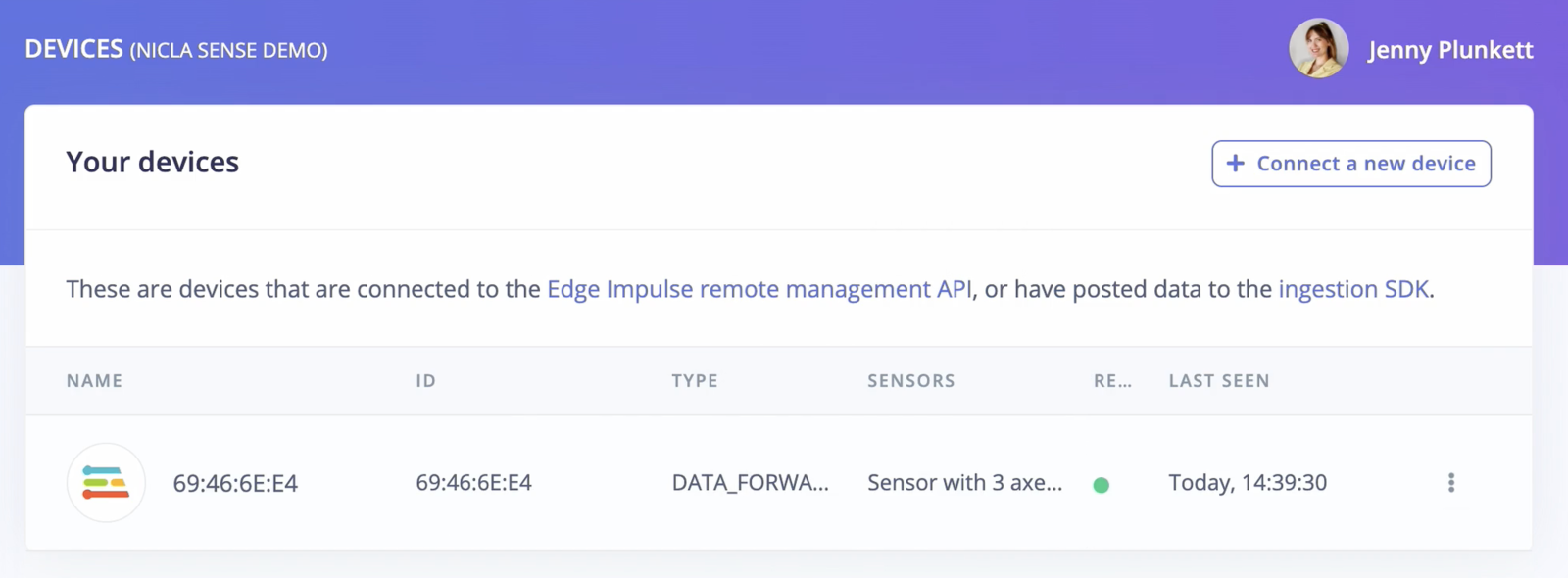Click Jenny Plunkett's profile avatar
The width and height of the screenshot is (1568, 578).
(1318, 48)
